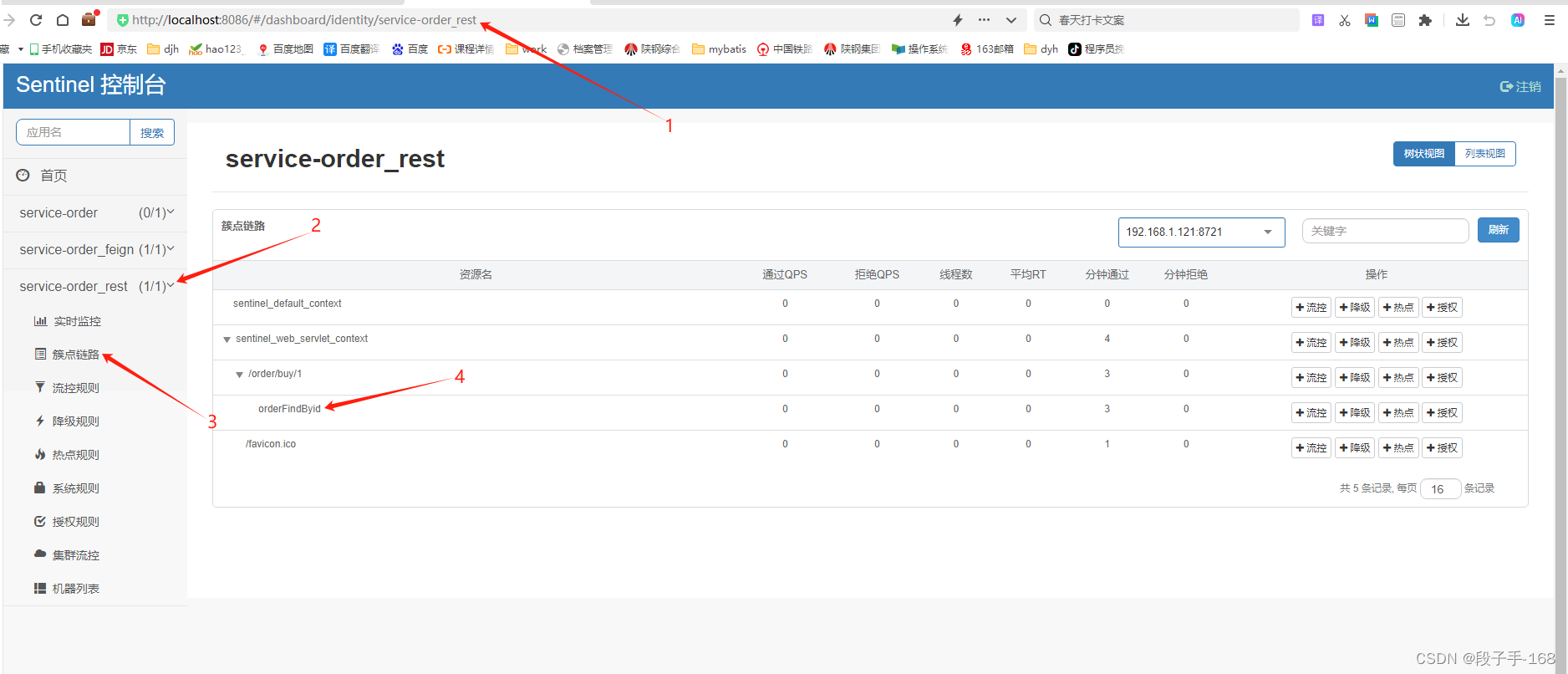Image resolution: width=1568 pixels, height=674 pixels.
Task: Open 机器列表 in the sidebar
Action: tap(67, 589)
